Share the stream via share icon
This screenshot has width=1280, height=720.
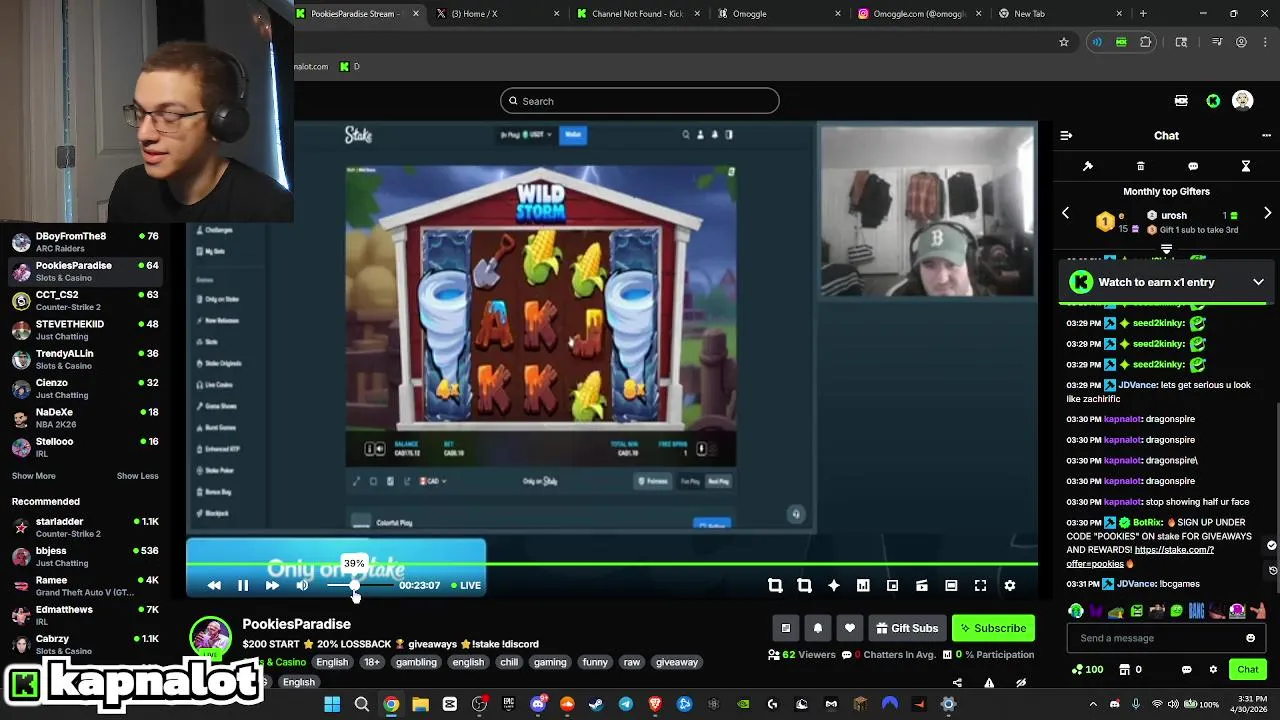tap(957, 683)
